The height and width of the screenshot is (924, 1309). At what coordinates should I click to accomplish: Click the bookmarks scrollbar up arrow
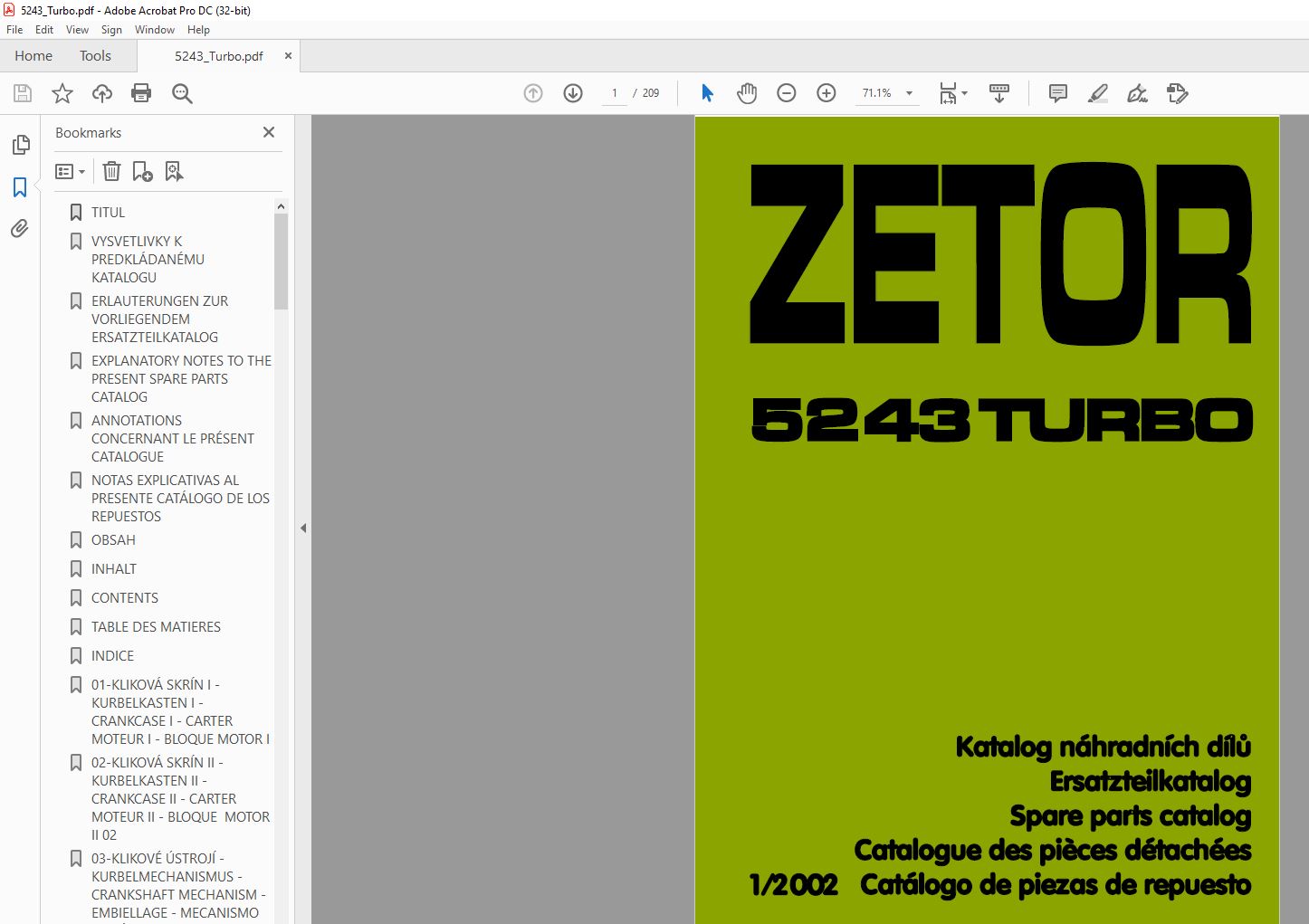tap(281, 207)
